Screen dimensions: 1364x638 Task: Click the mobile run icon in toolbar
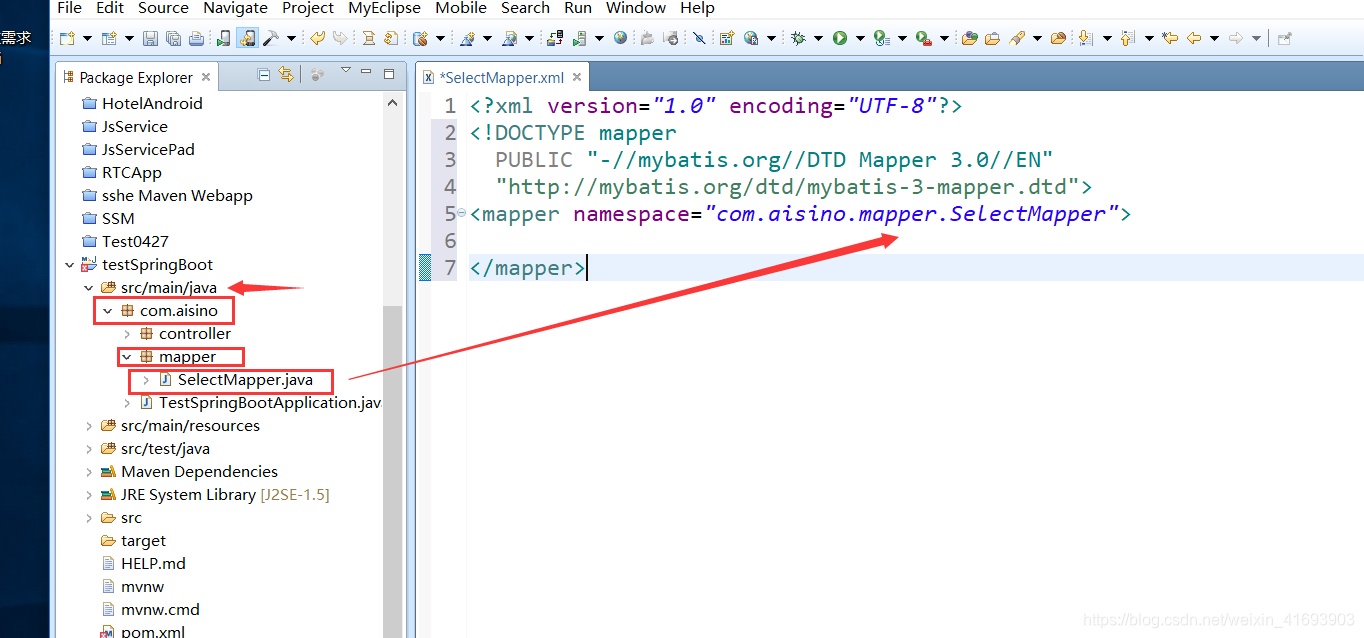[x=224, y=38]
